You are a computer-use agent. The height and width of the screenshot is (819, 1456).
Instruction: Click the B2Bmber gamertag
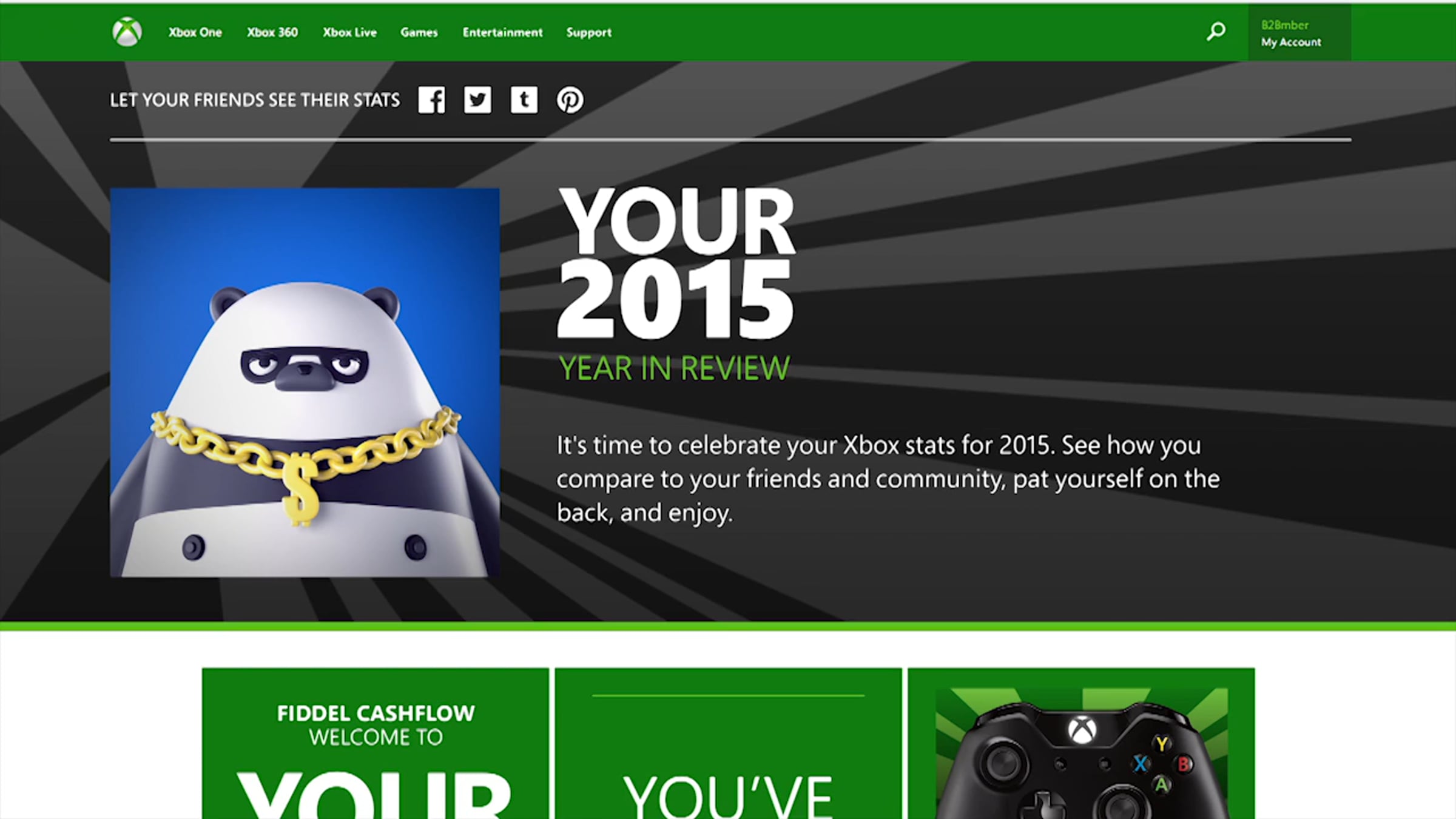1284,25
